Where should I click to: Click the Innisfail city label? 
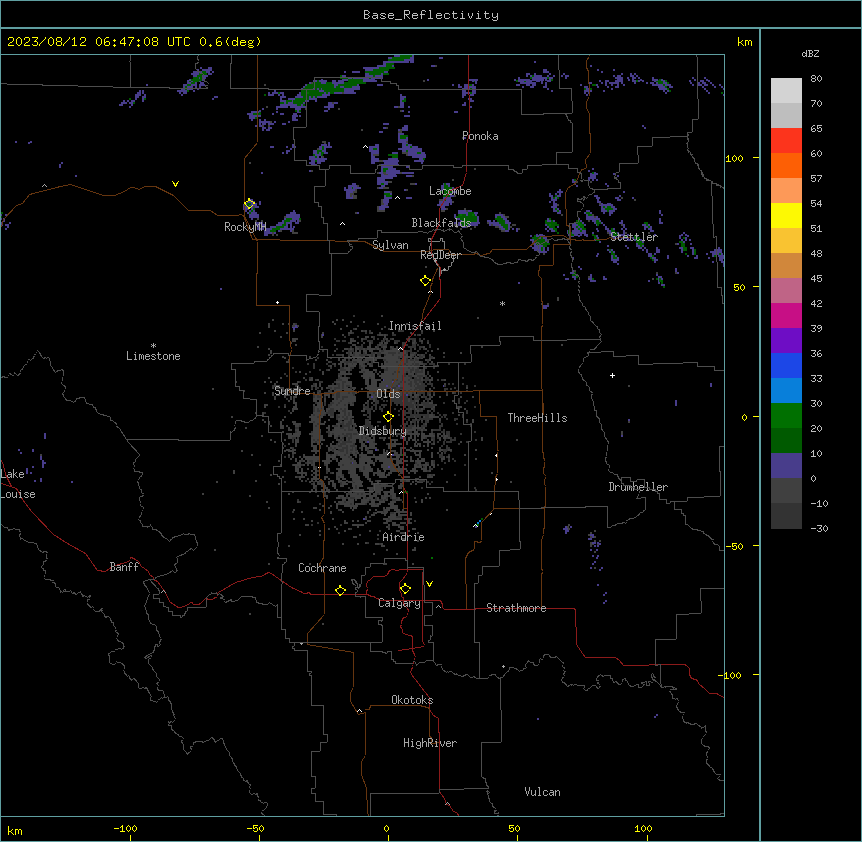(x=415, y=326)
